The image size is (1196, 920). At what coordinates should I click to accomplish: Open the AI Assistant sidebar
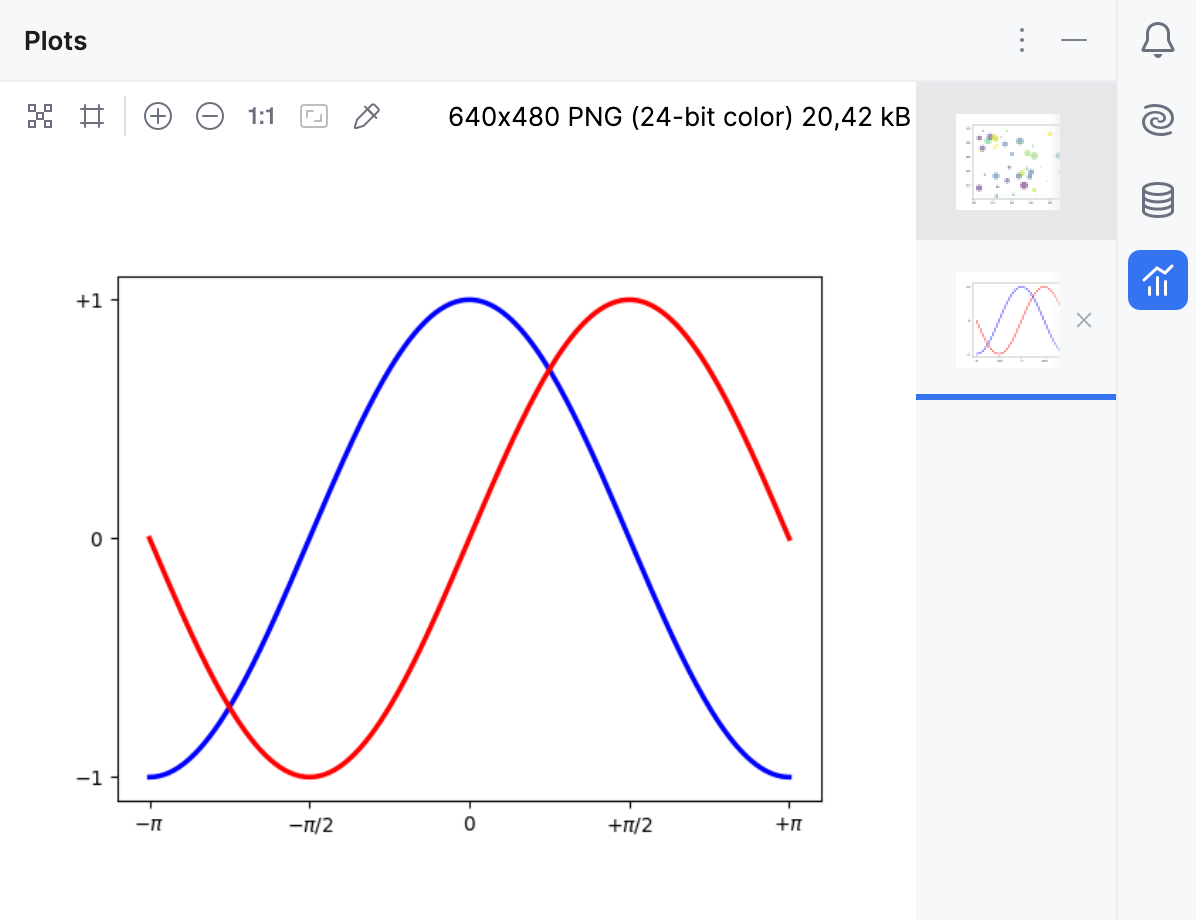1157,120
